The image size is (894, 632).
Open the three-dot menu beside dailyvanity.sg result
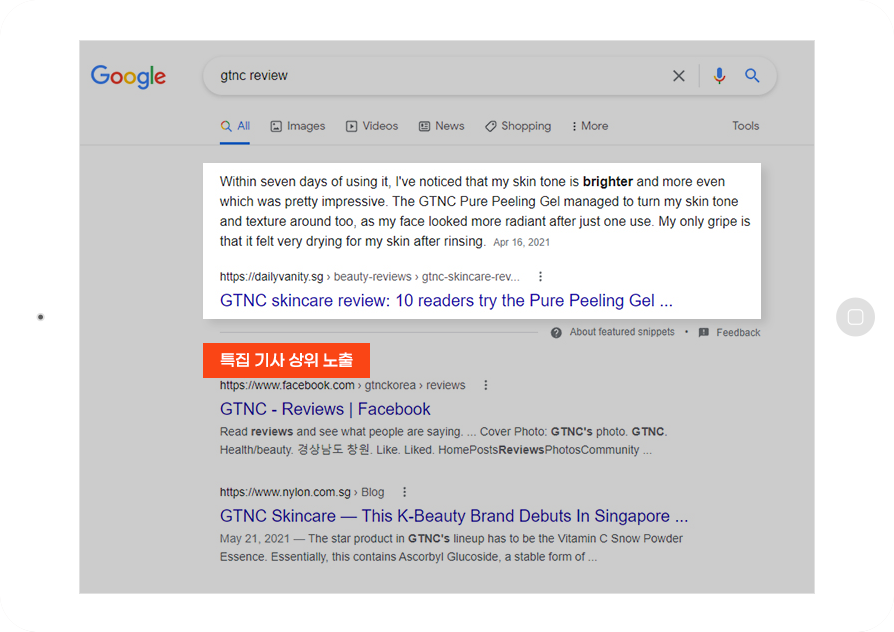(541, 277)
